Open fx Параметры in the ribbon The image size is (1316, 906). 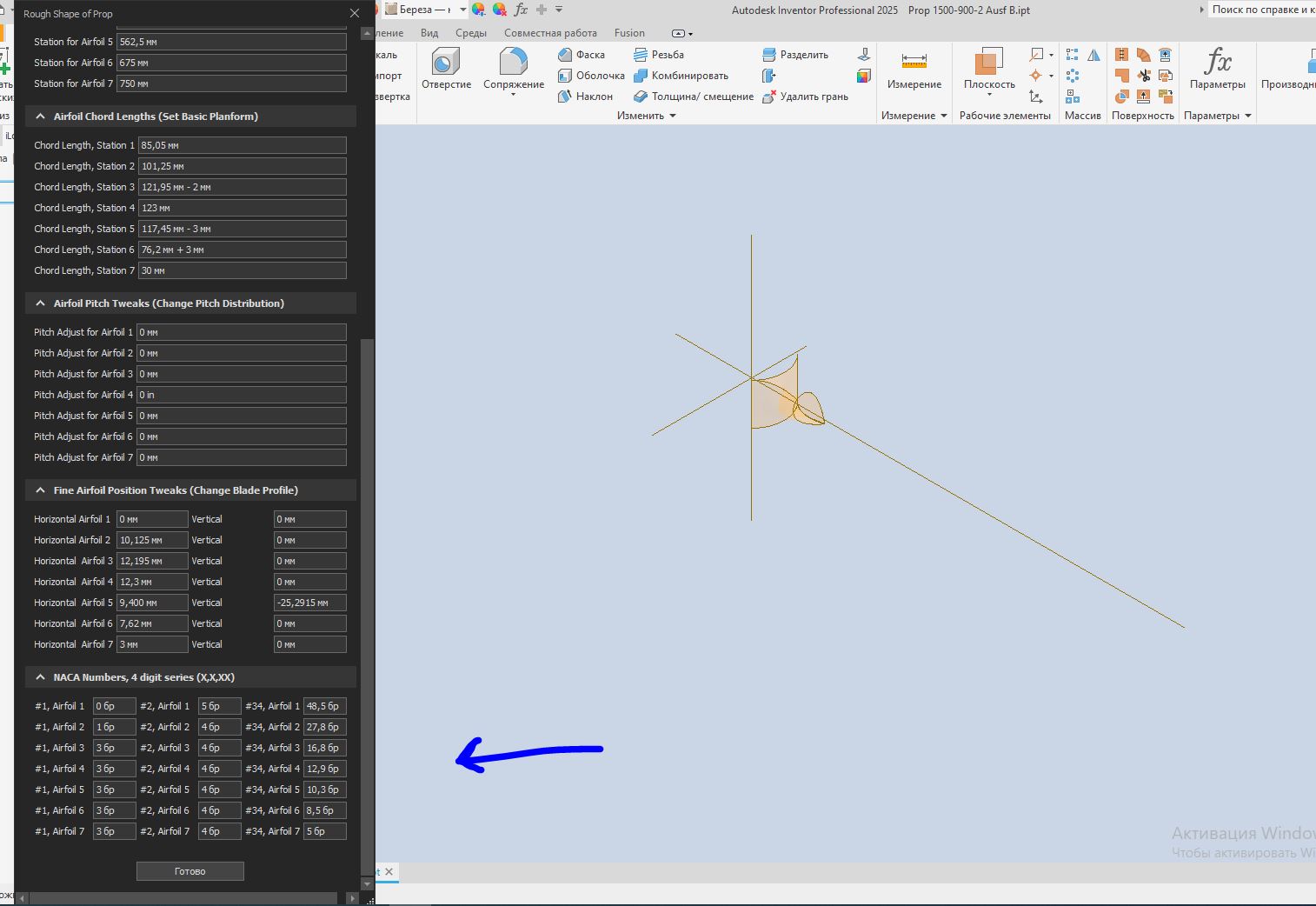coord(1218,70)
